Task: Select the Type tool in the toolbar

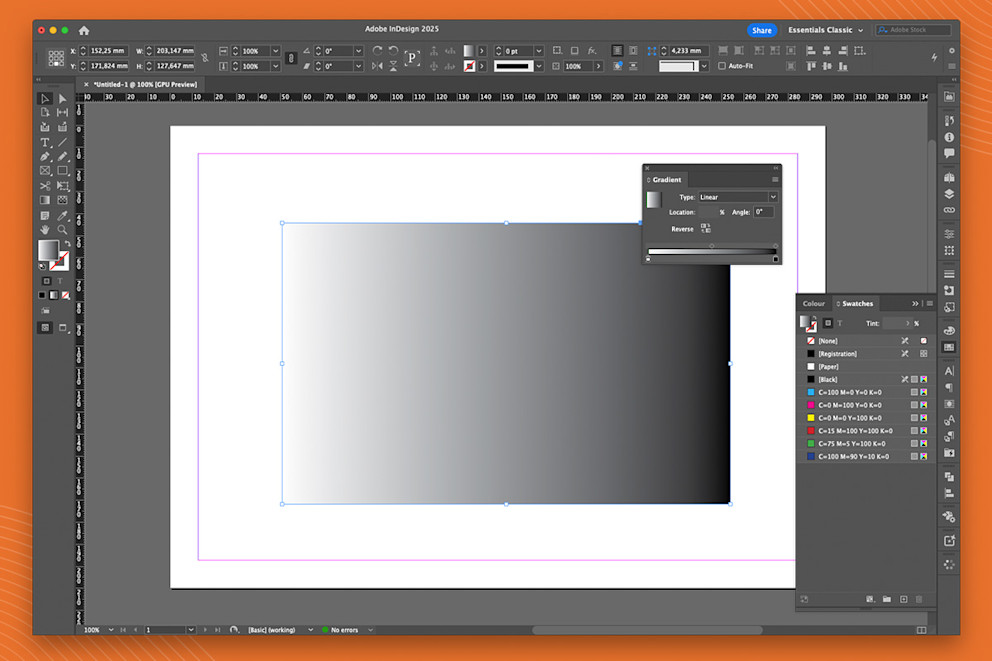Action: [x=46, y=141]
